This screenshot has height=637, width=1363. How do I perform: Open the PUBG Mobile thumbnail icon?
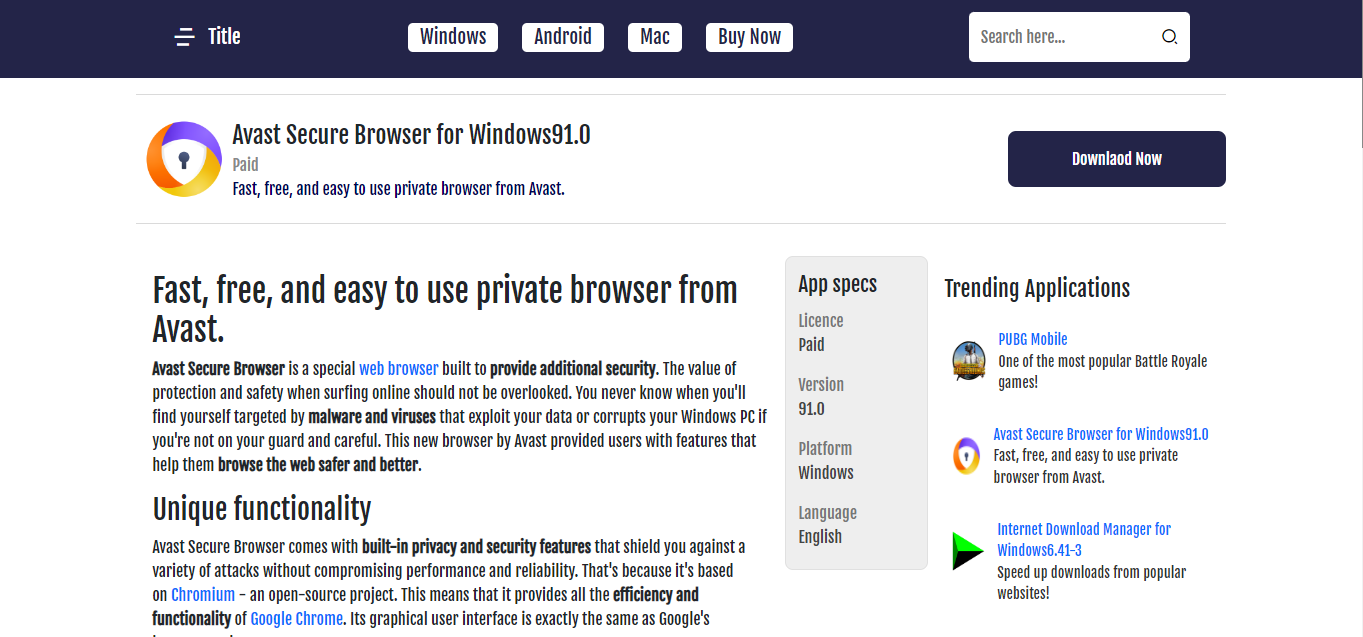pos(968,361)
